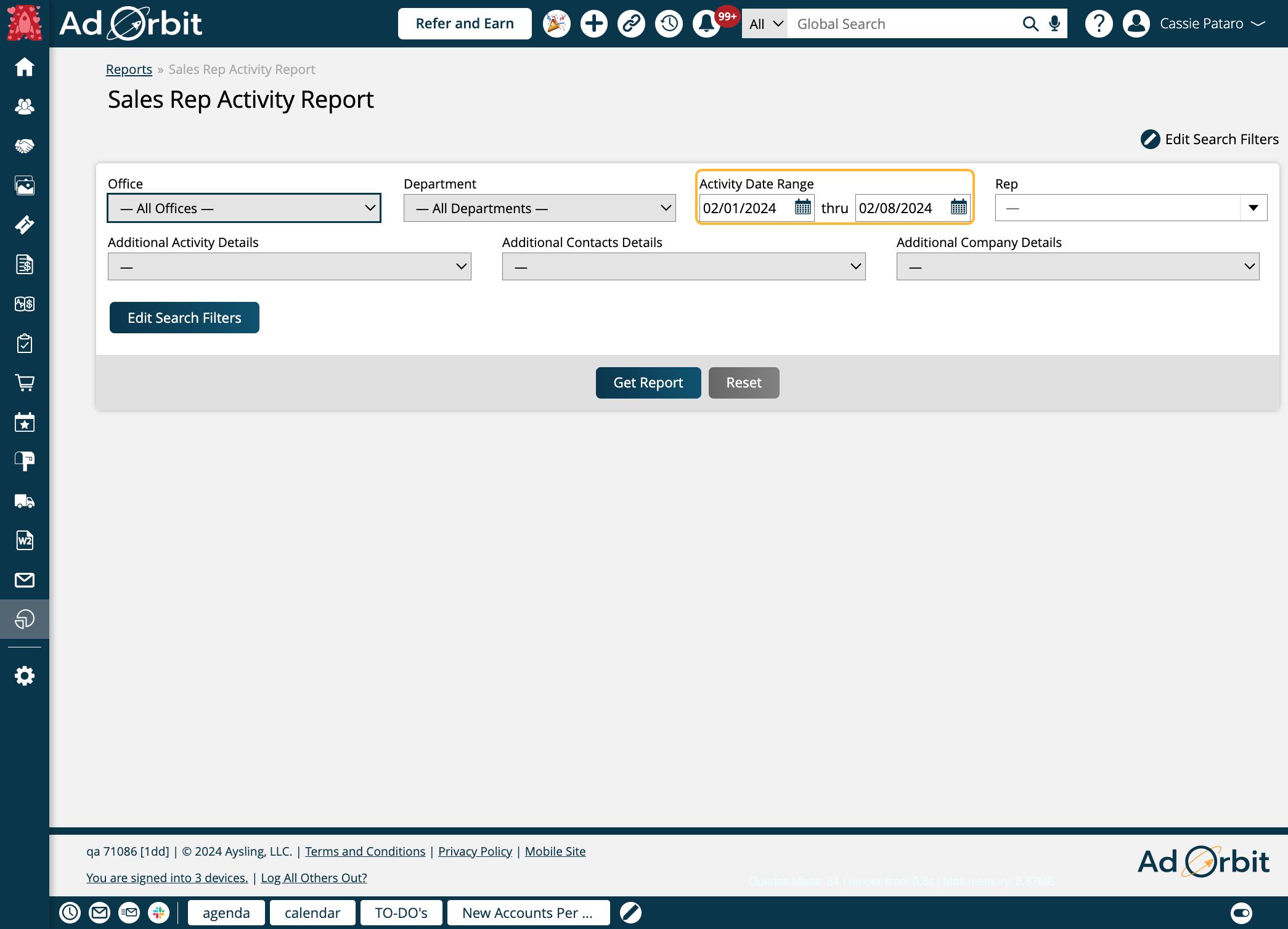Switch to the TO-DO's shortcut tab
The width and height of the screenshot is (1288, 929).
401,912
